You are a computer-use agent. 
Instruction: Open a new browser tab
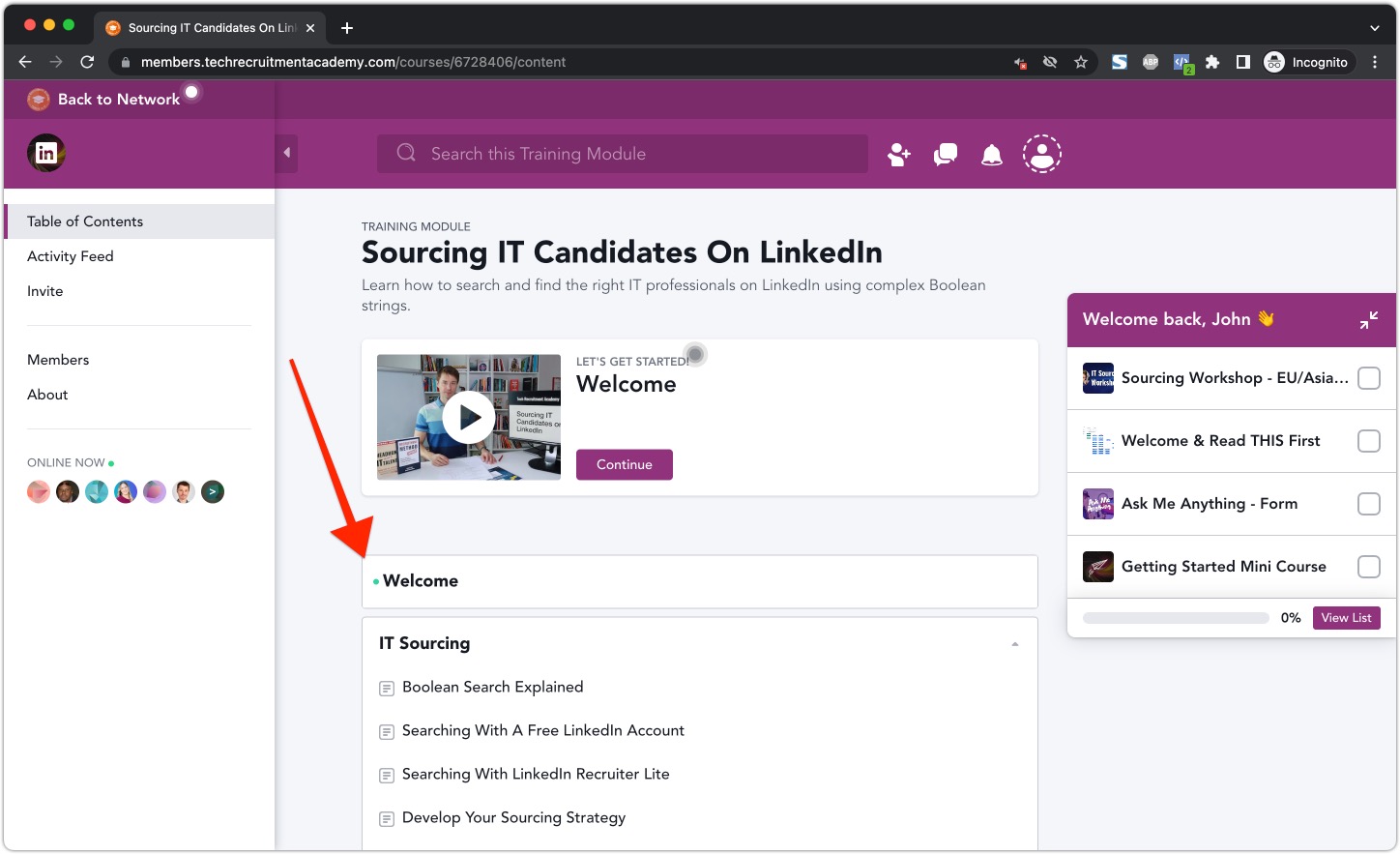[x=347, y=28]
